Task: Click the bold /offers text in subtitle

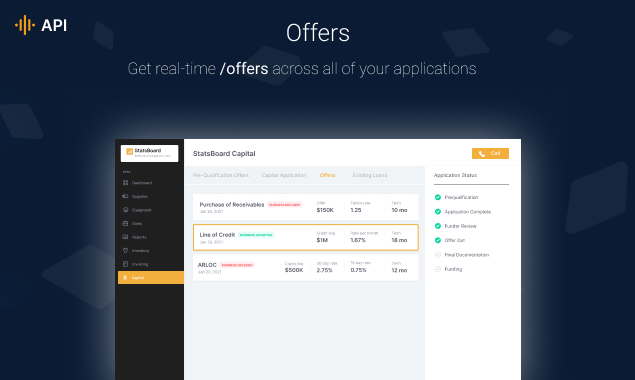Action: coord(244,69)
